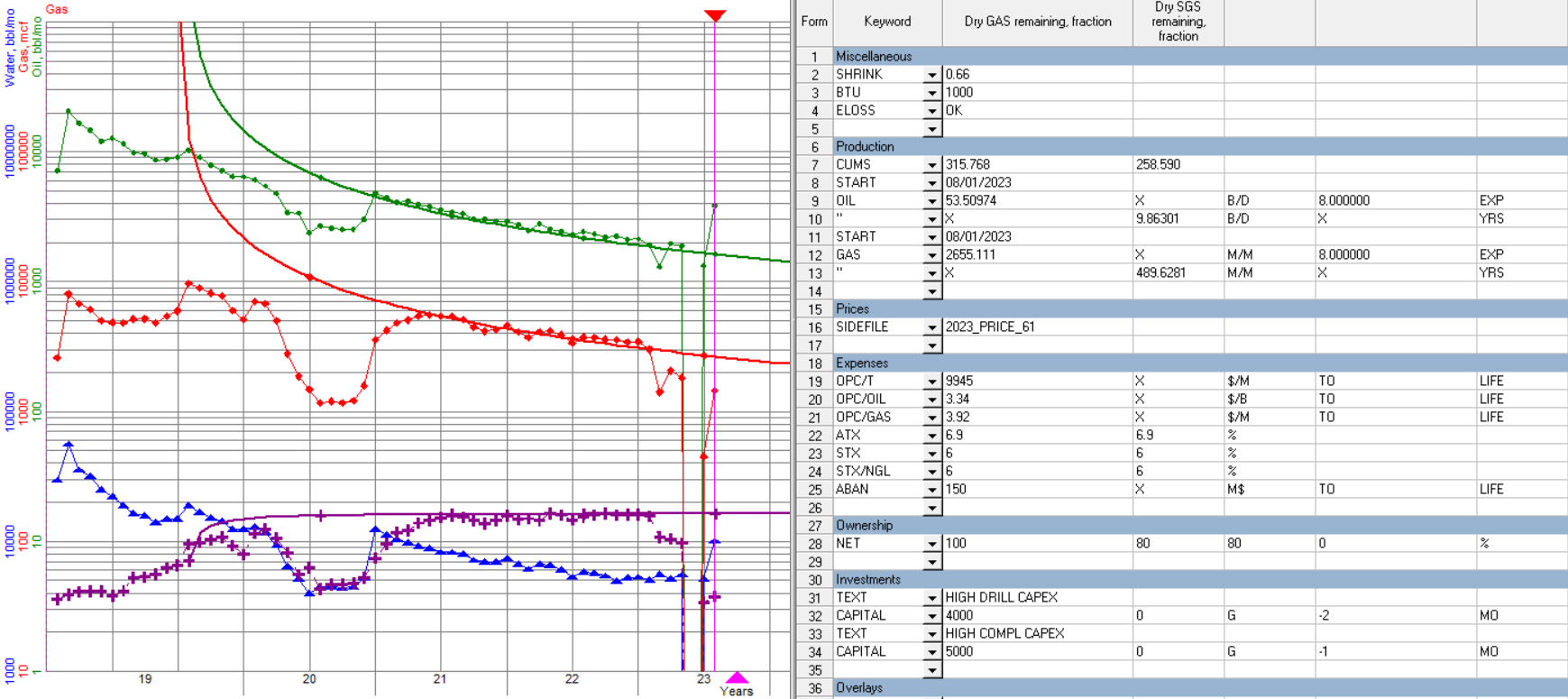The width and height of the screenshot is (1568, 699).
Task: Open the ABAN keyword dropdown arrow
Action: point(932,490)
